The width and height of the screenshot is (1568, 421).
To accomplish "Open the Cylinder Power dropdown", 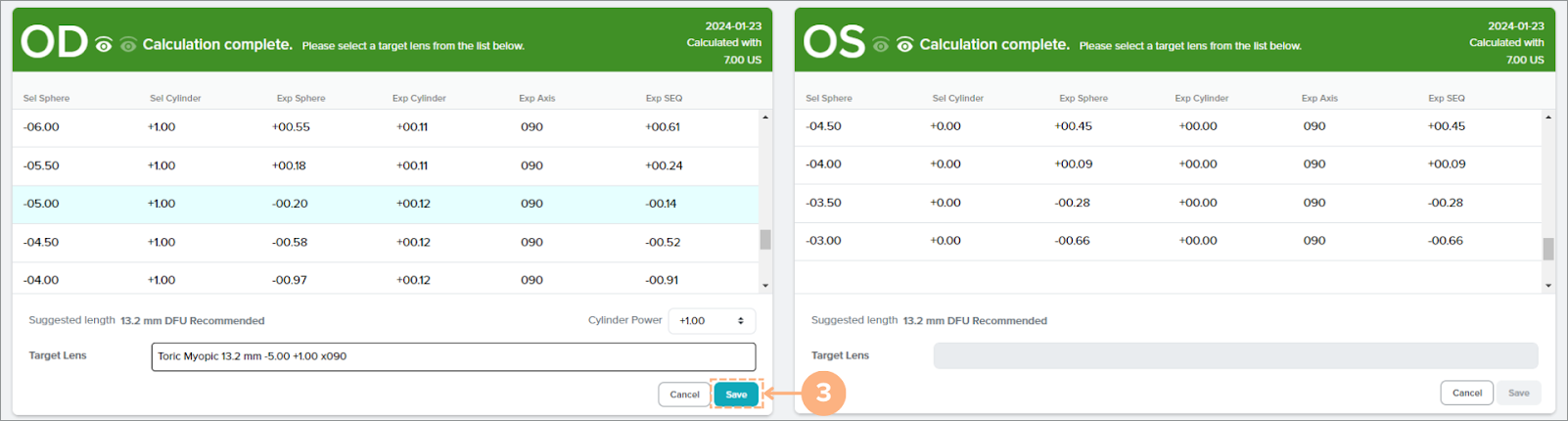I will pos(712,321).
